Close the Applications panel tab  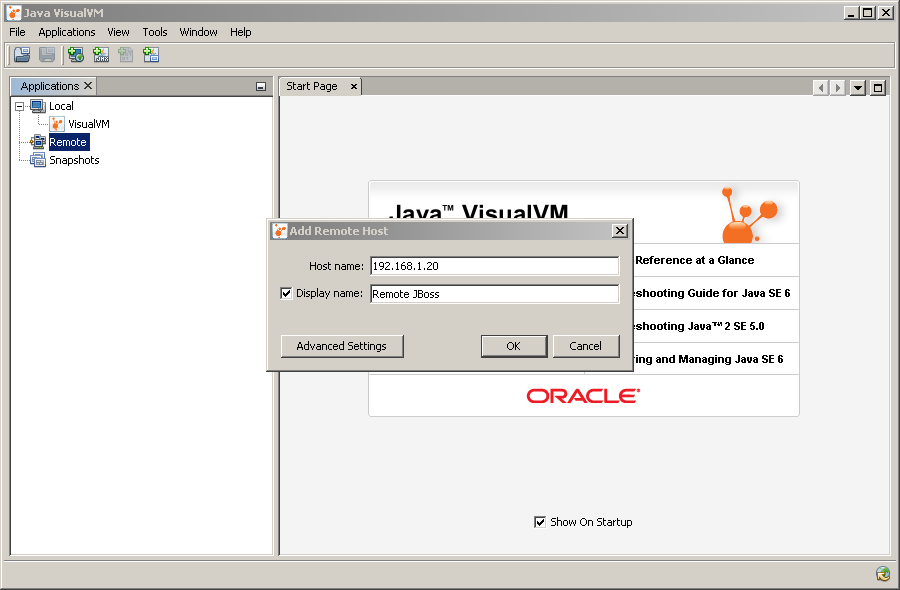pyautogui.click(x=88, y=86)
